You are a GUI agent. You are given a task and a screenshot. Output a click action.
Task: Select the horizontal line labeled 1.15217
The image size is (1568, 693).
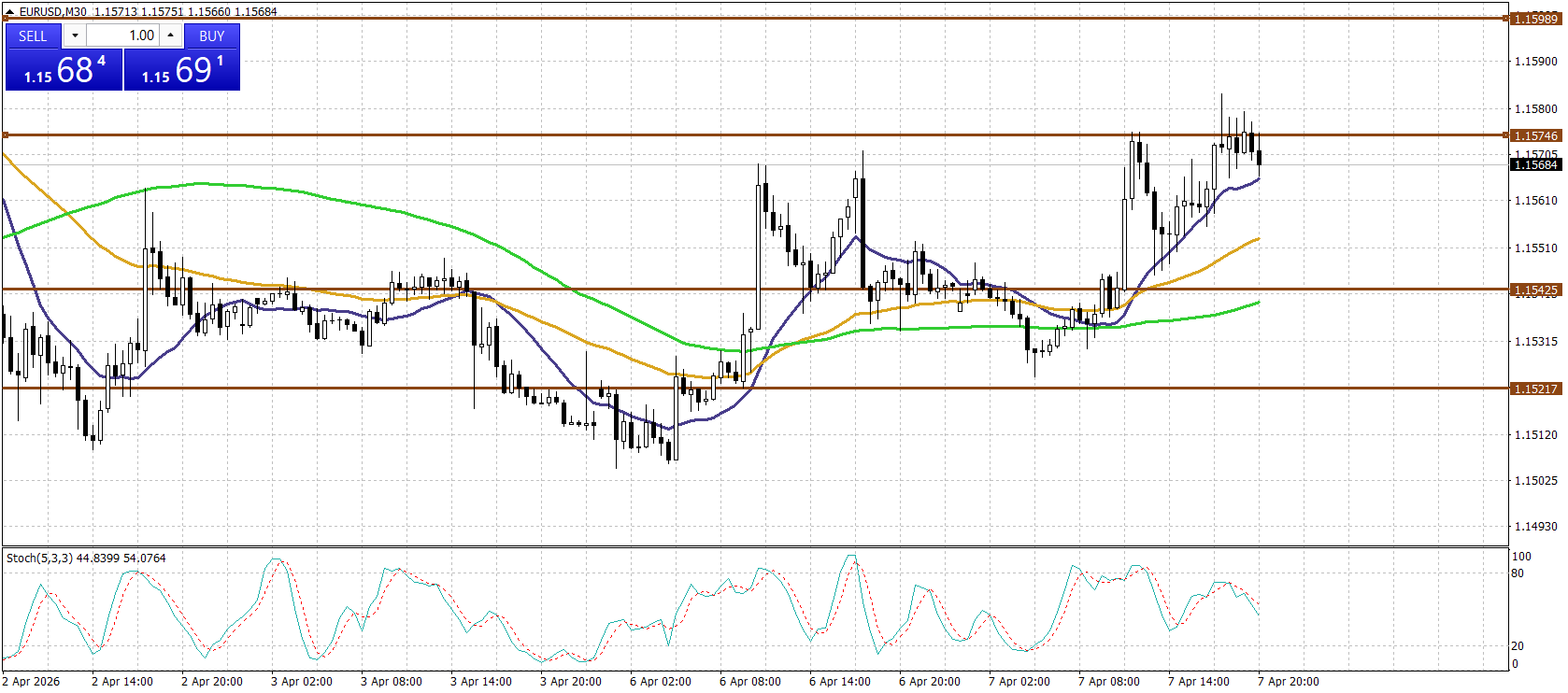[x=755, y=388]
